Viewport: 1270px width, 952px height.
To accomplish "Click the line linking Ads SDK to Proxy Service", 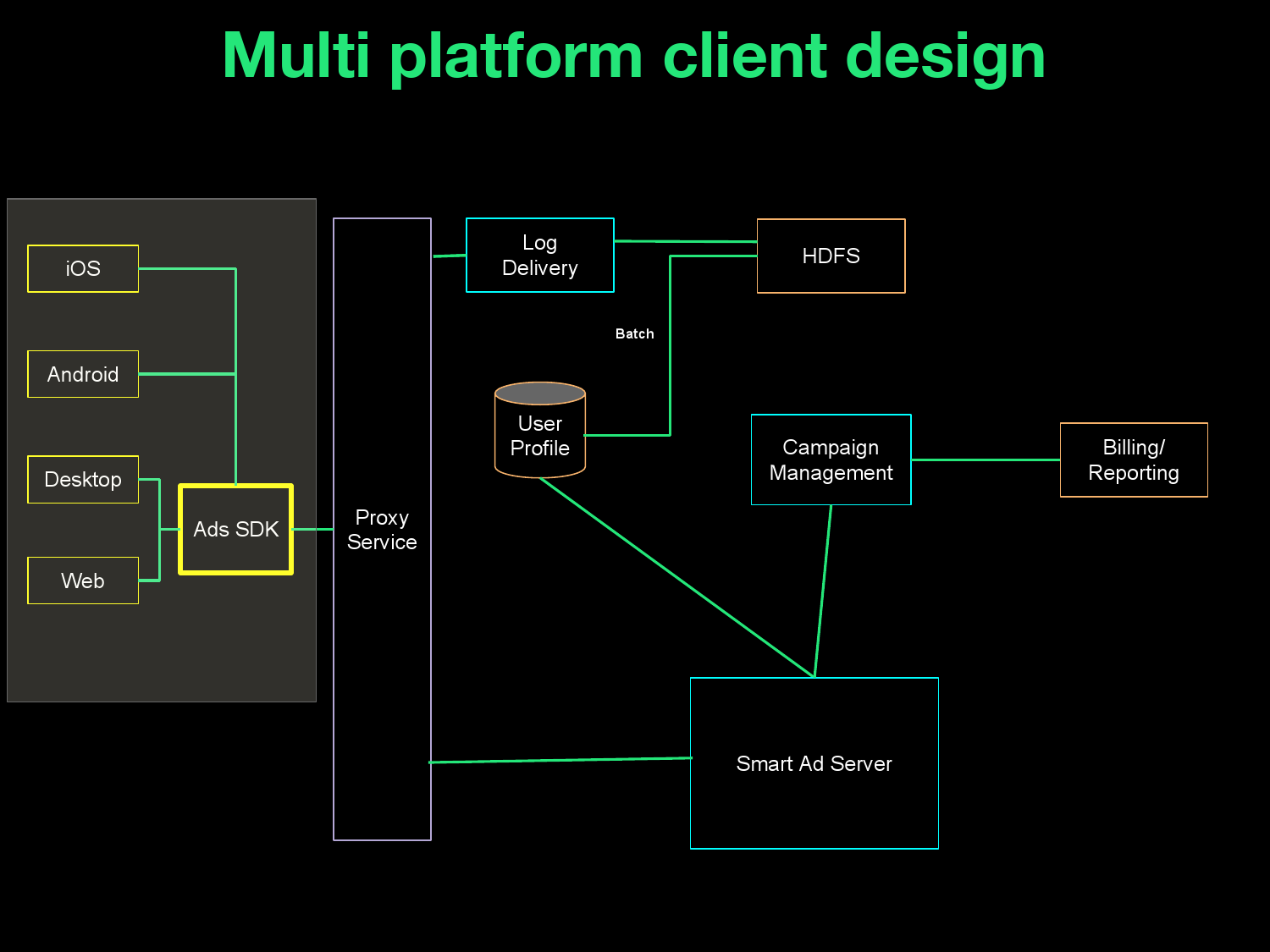I will (x=312, y=530).
